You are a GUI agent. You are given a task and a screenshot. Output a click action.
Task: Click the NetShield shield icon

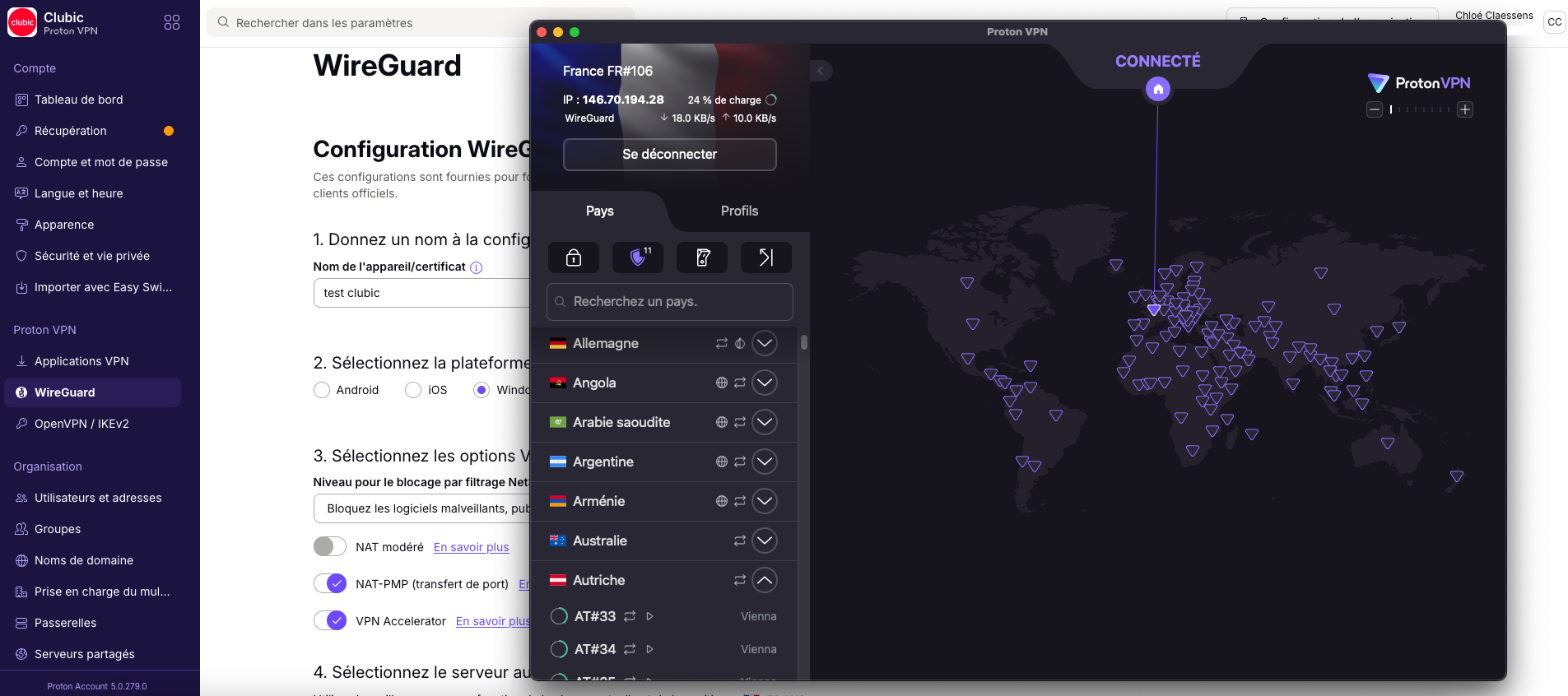click(x=638, y=258)
